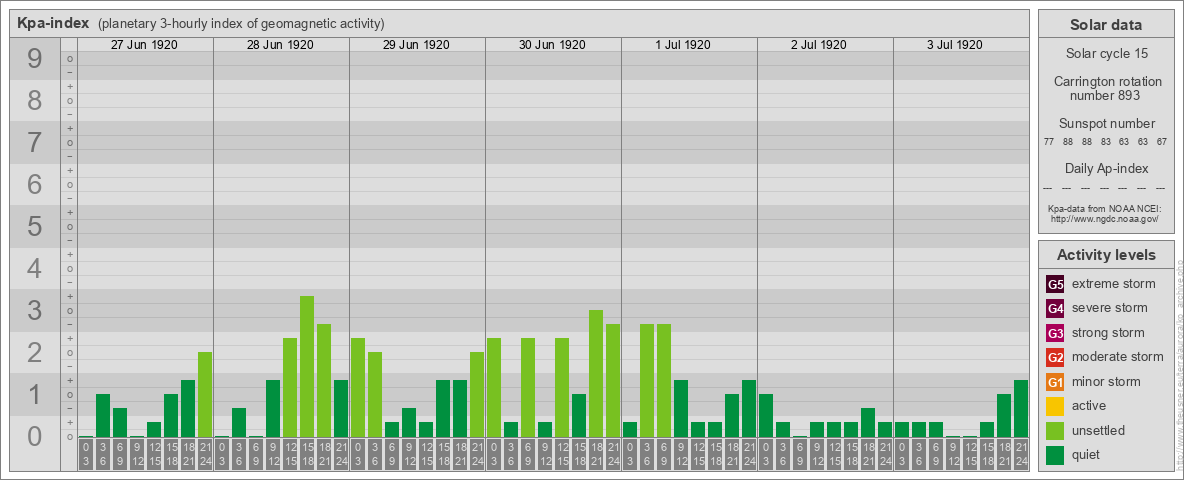Click the Kp scale number 2
The width and height of the screenshot is (1184, 480).
34,352
